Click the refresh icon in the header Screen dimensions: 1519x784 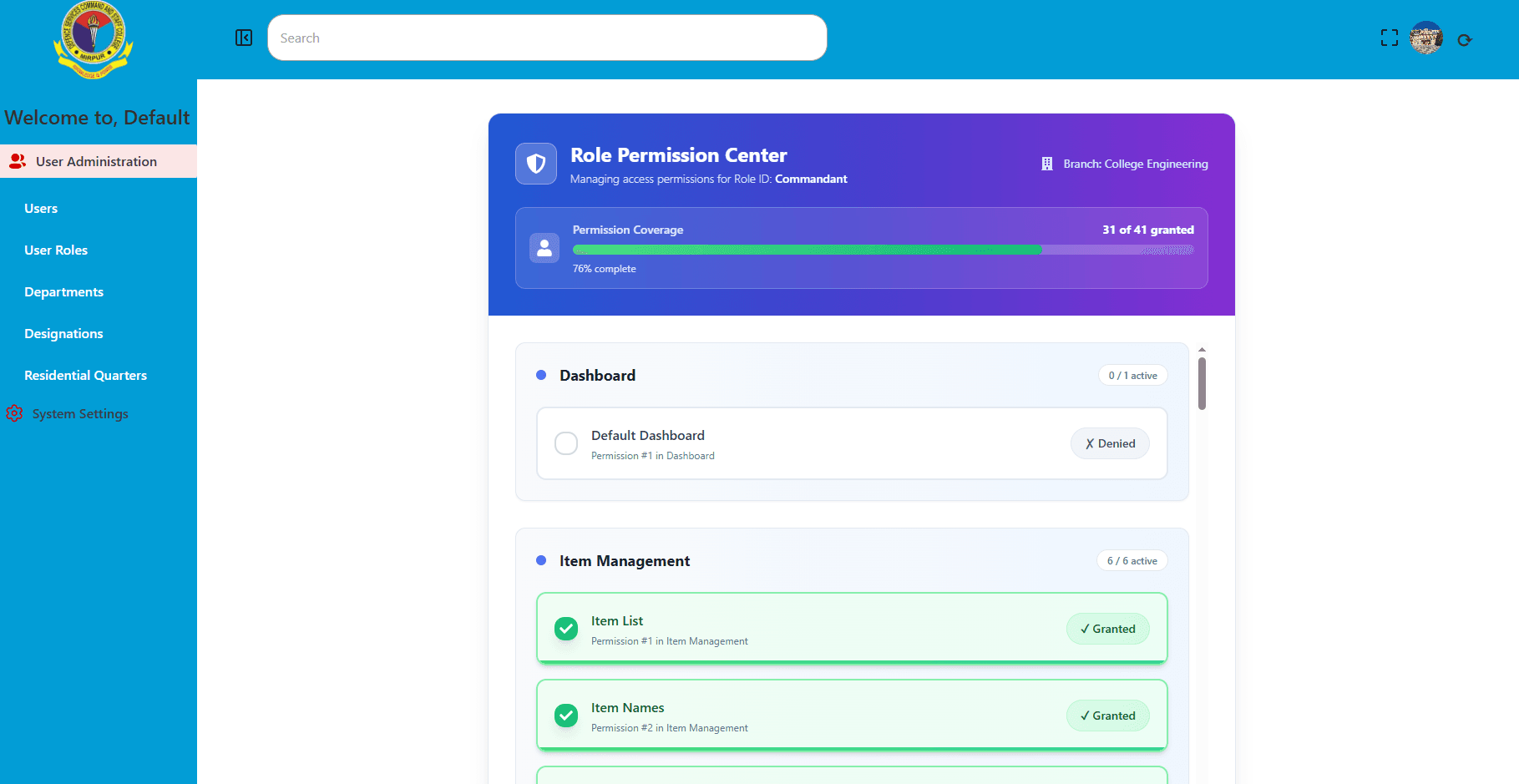click(1465, 39)
